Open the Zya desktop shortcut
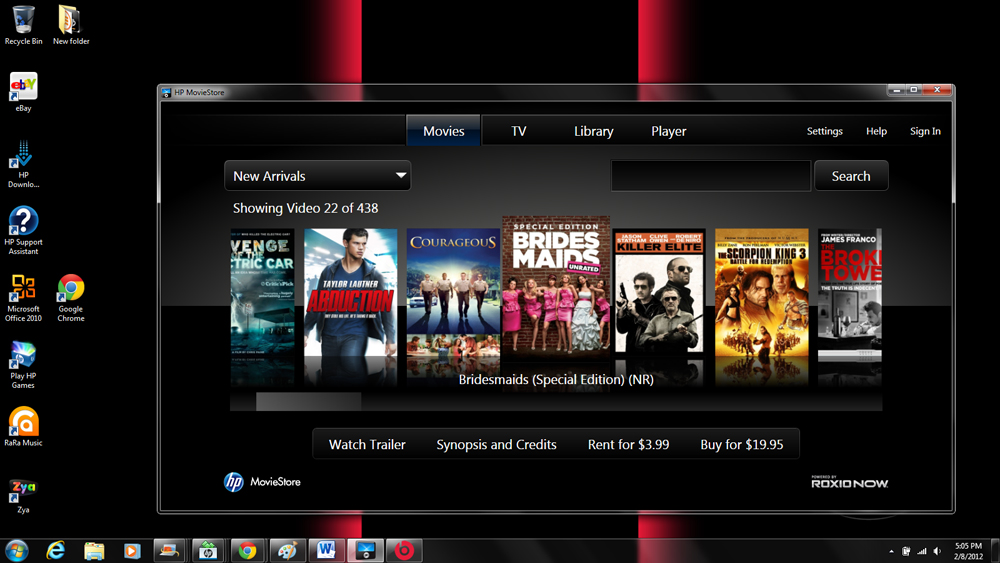The image size is (1000, 563). click(x=24, y=496)
